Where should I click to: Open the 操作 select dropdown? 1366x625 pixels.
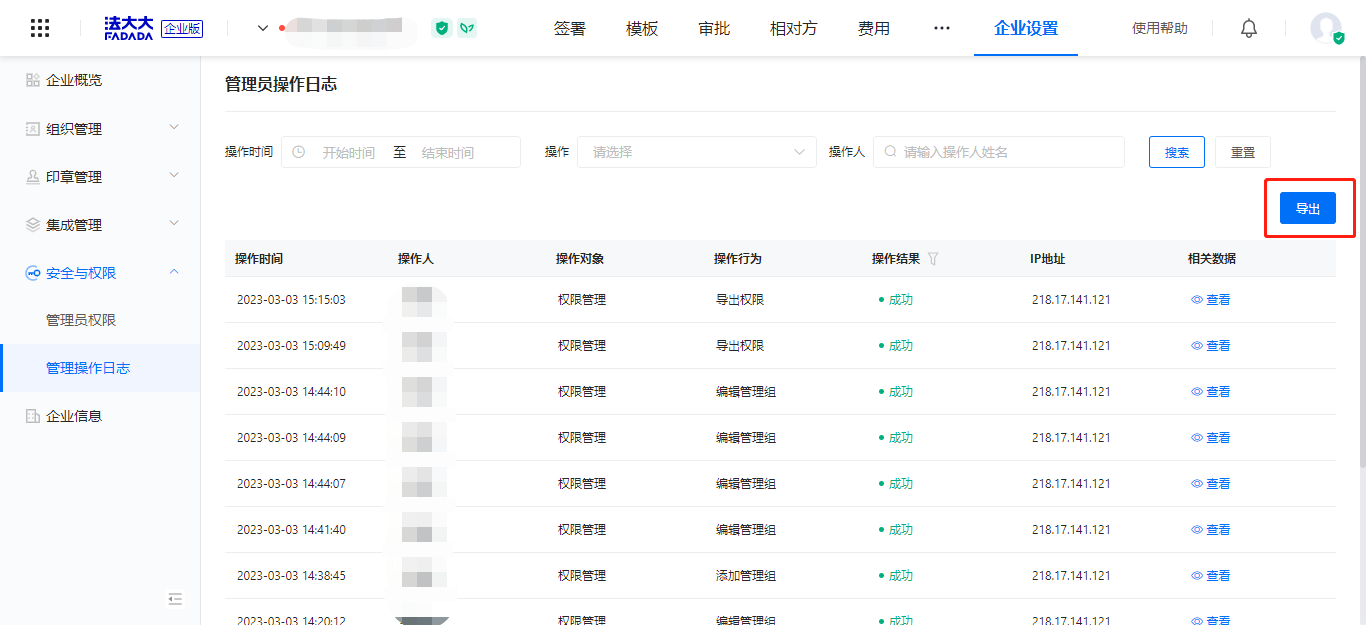tap(697, 152)
